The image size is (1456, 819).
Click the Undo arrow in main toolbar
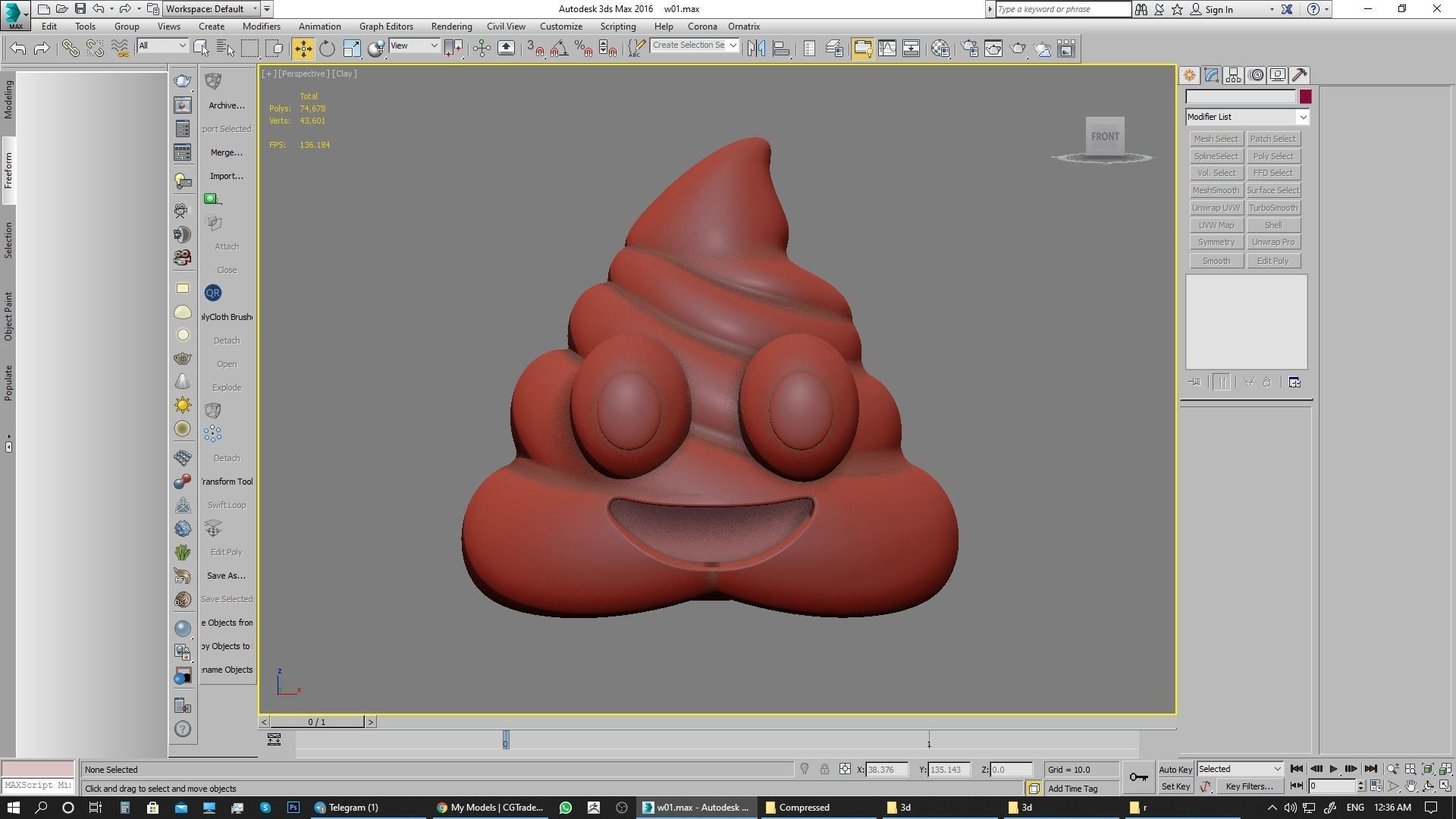pyautogui.click(x=18, y=49)
